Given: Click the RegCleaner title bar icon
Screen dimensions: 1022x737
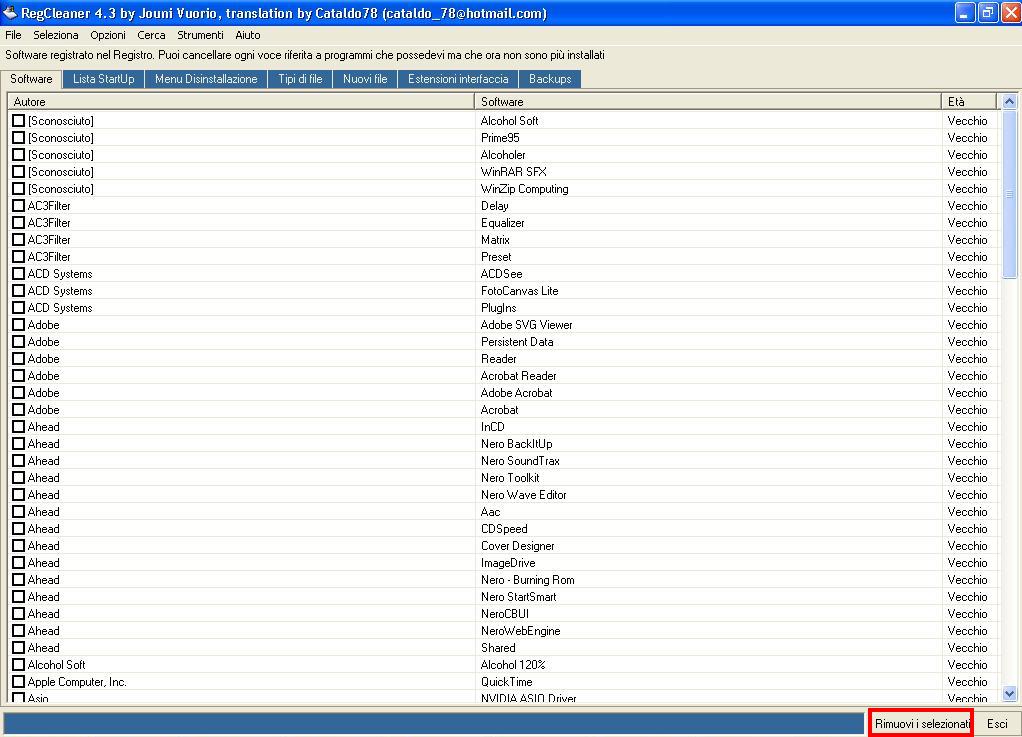Looking at the screenshot, I should click(x=10, y=12).
